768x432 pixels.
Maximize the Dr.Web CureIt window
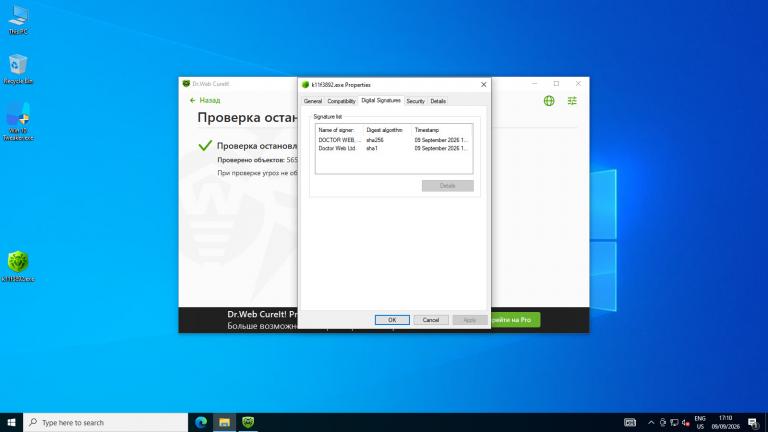coord(556,84)
